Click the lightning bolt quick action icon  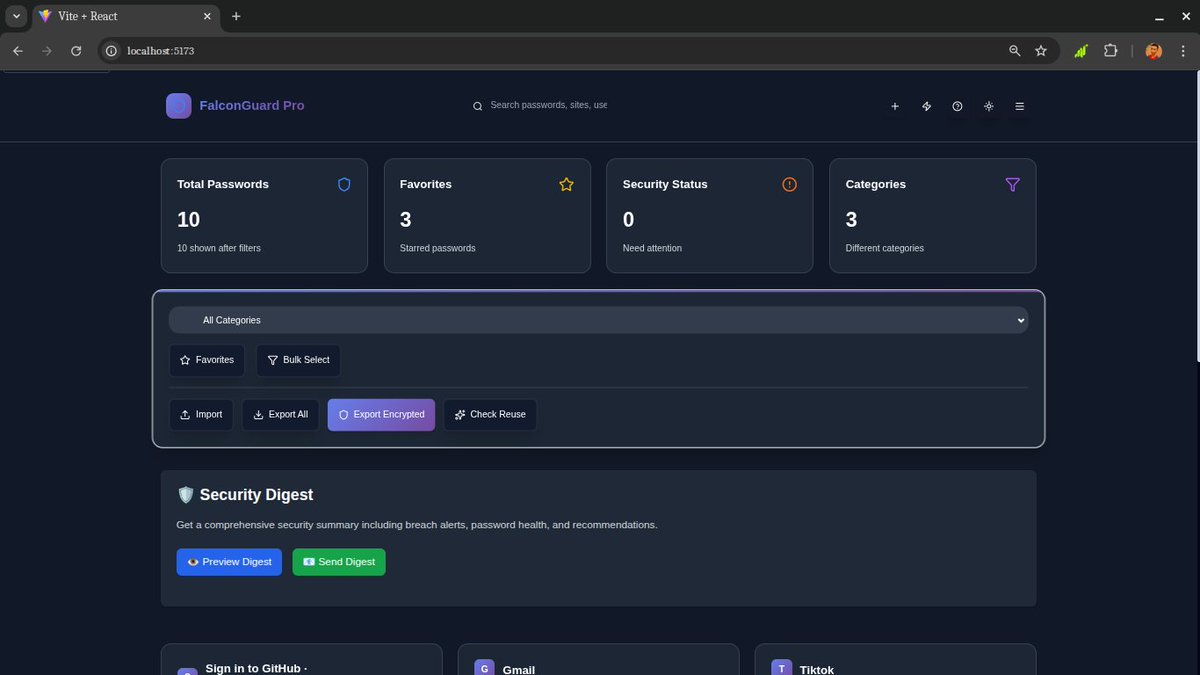926,106
